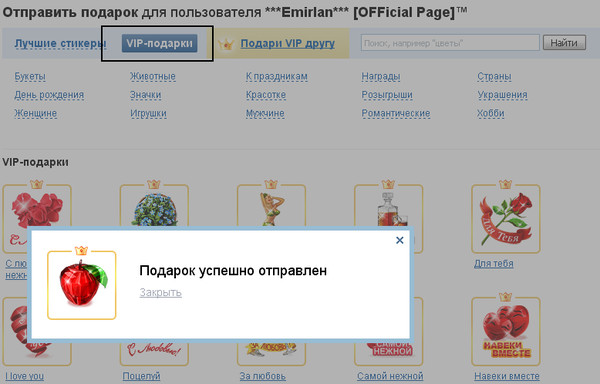Focus the gift search input field
The height and width of the screenshot is (384, 600).
pyautogui.click(x=450, y=43)
